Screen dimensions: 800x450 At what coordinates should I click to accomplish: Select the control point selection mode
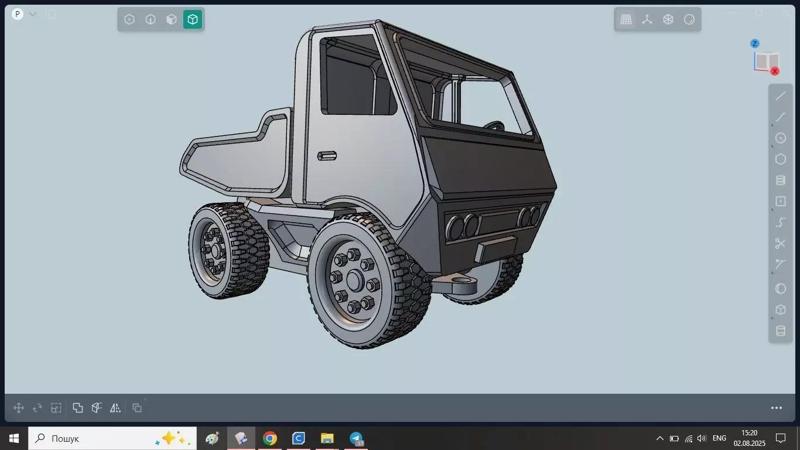click(x=129, y=19)
